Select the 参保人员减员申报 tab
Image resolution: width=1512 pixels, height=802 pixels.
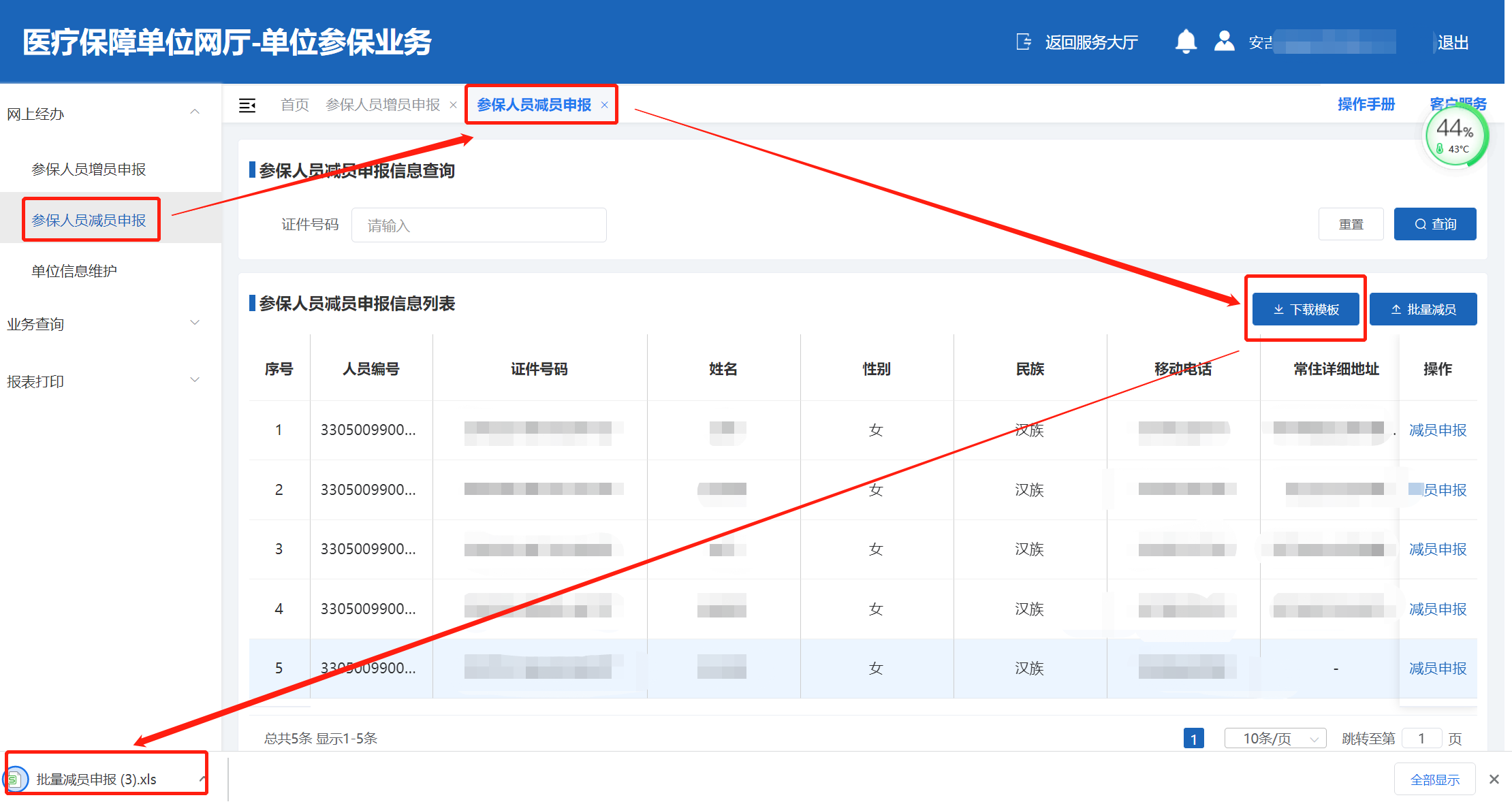click(534, 105)
